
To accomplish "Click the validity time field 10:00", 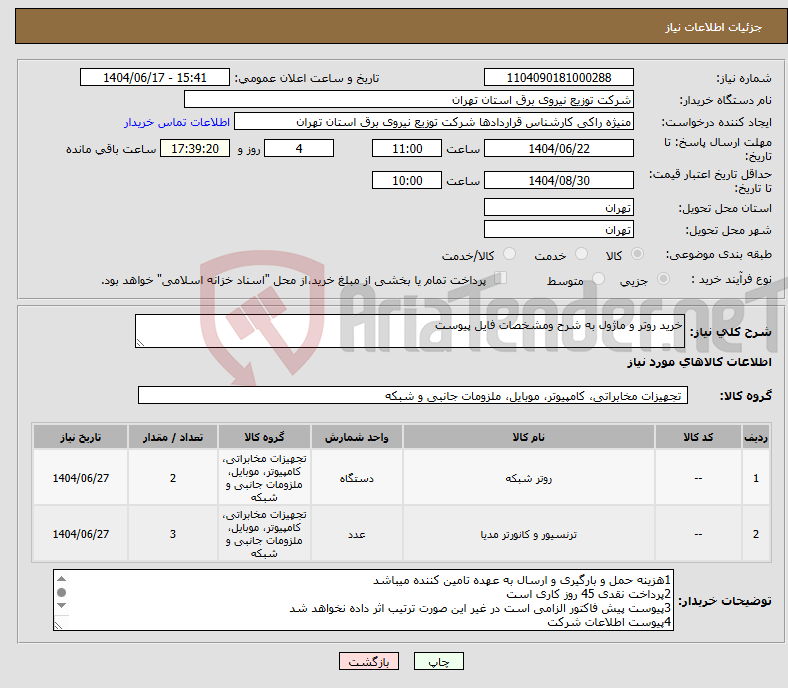I will (407, 180).
